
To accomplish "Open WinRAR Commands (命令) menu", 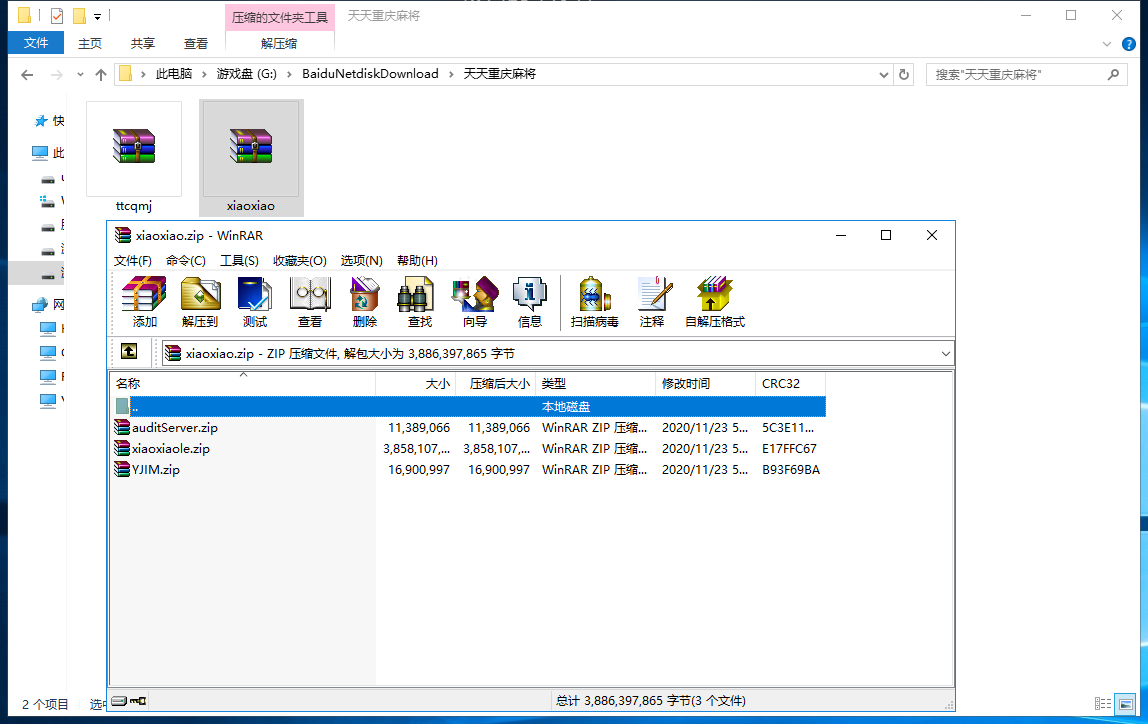I will [186, 261].
